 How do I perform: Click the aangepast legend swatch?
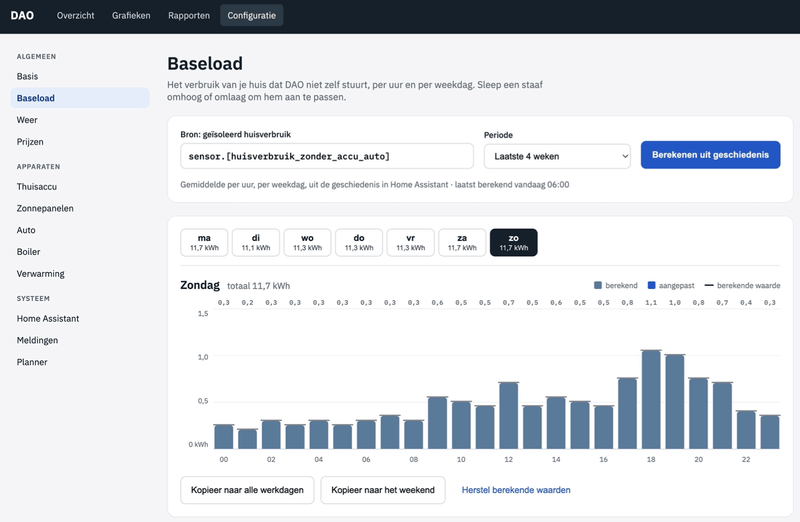pos(652,285)
